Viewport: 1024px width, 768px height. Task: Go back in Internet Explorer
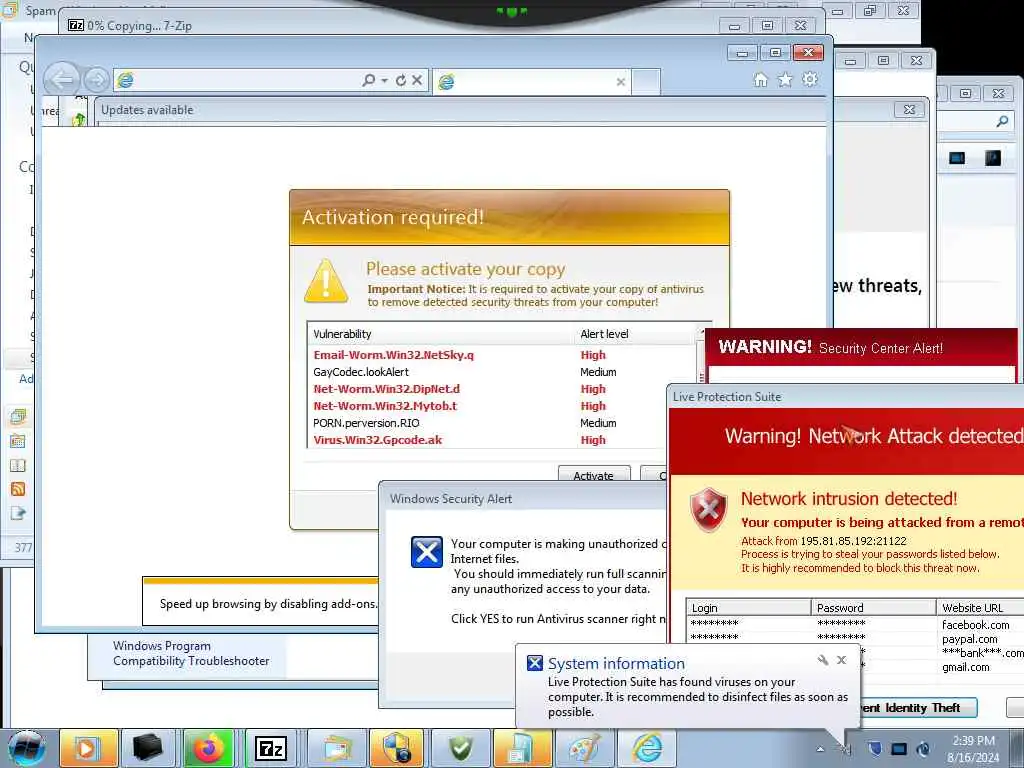(62, 80)
